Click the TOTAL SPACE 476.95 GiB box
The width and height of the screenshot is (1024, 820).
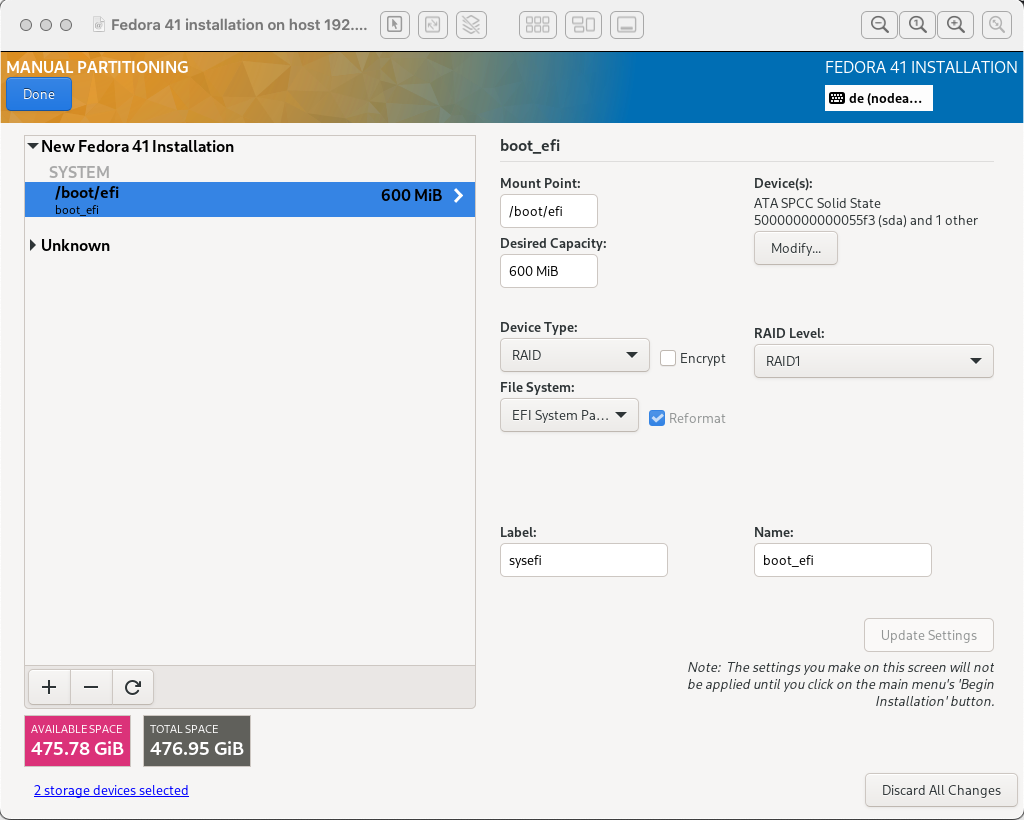[x=197, y=741]
